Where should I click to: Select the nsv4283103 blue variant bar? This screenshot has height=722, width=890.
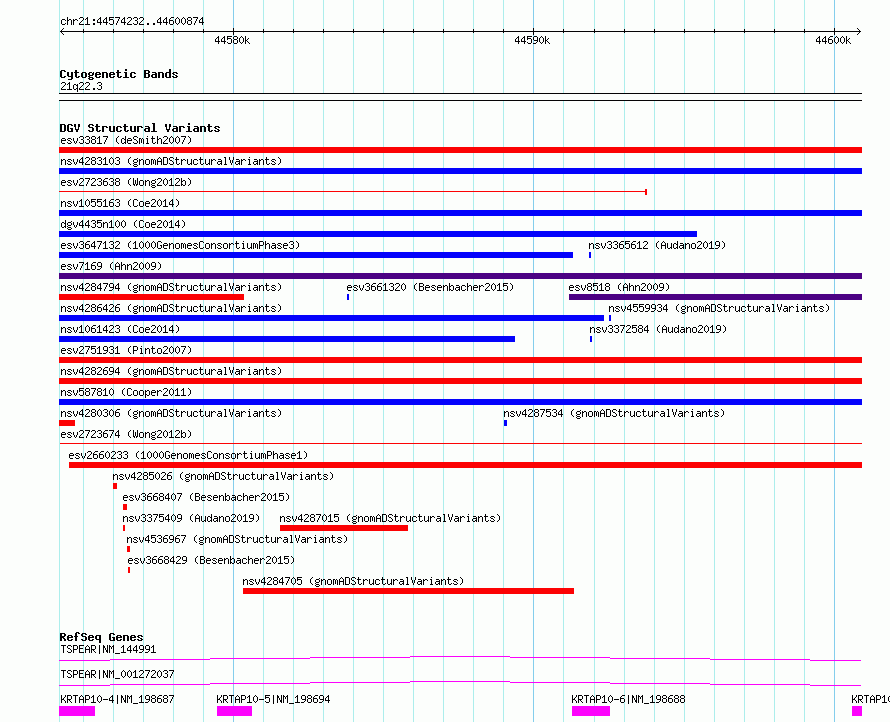[x=460, y=171]
